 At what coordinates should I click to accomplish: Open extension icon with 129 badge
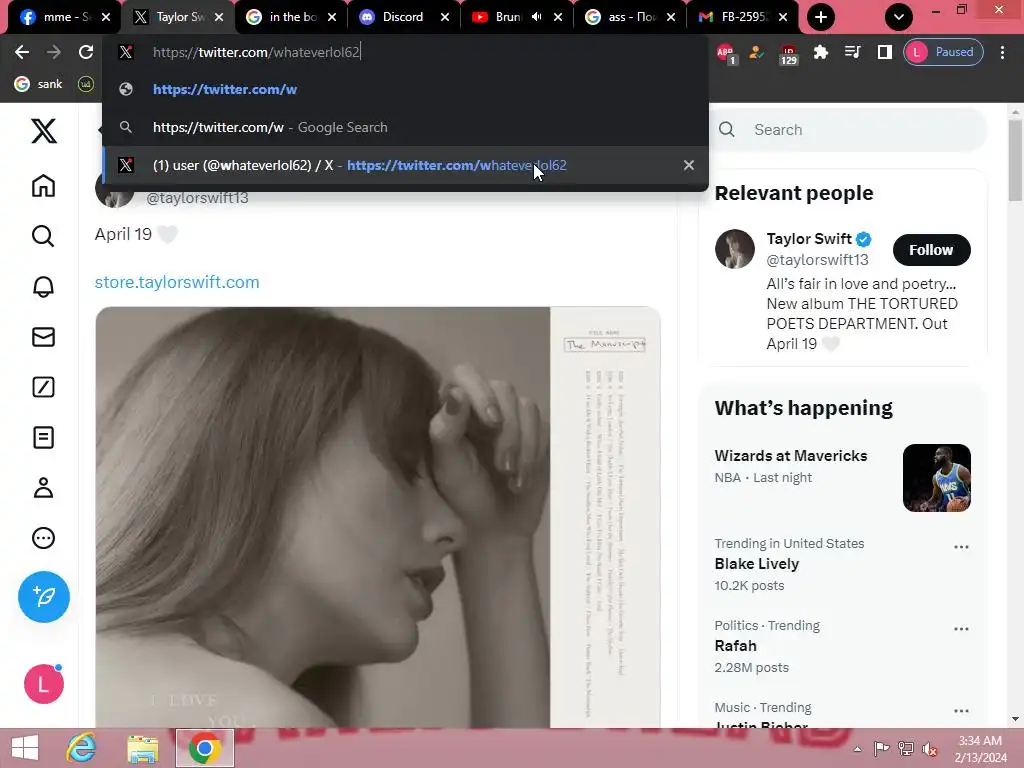pyautogui.click(x=789, y=55)
